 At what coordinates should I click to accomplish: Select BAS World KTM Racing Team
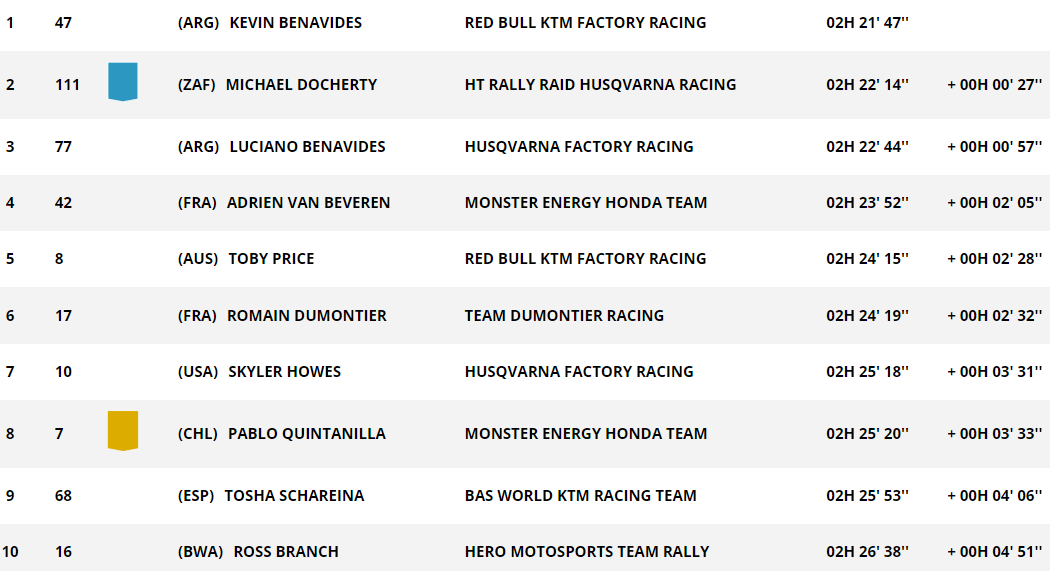pos(581,495)
